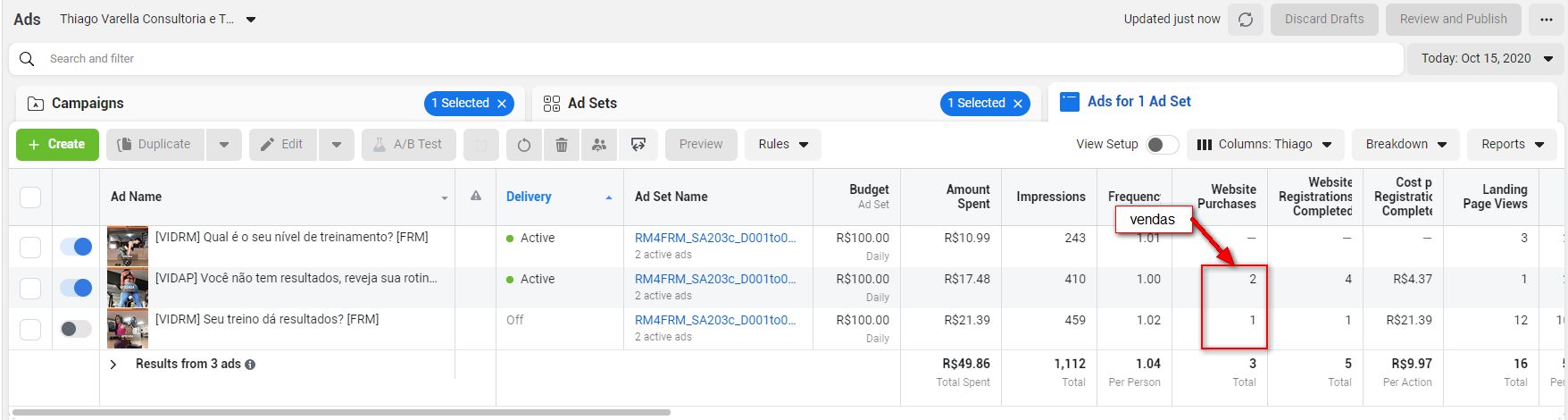Click the refresh data icon near Updated just now
The width and height of the screenshot is (1568, 420).
(x=1246, y=19)
